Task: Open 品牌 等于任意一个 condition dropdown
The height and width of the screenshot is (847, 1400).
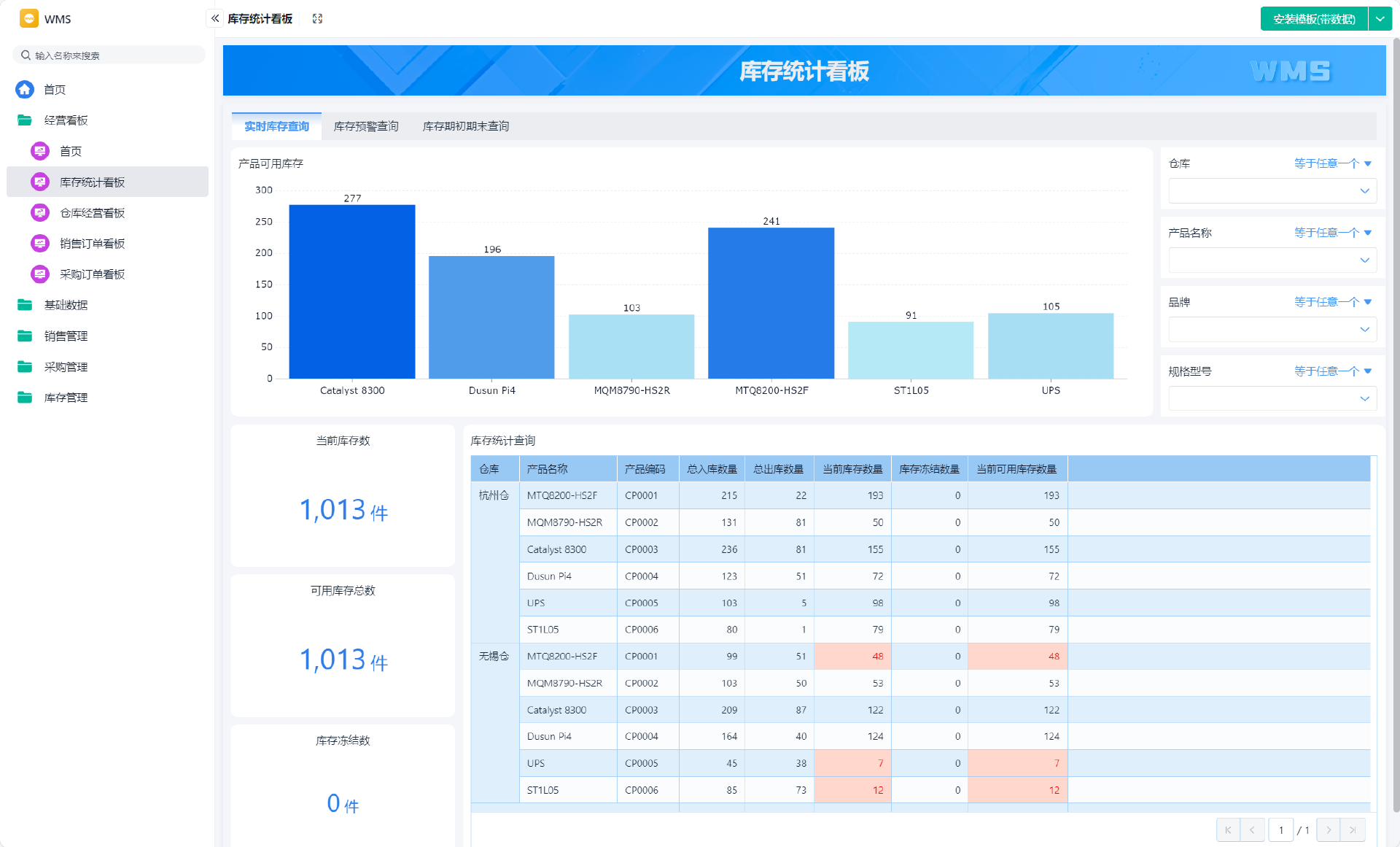Action: (x=1332, y=302)
